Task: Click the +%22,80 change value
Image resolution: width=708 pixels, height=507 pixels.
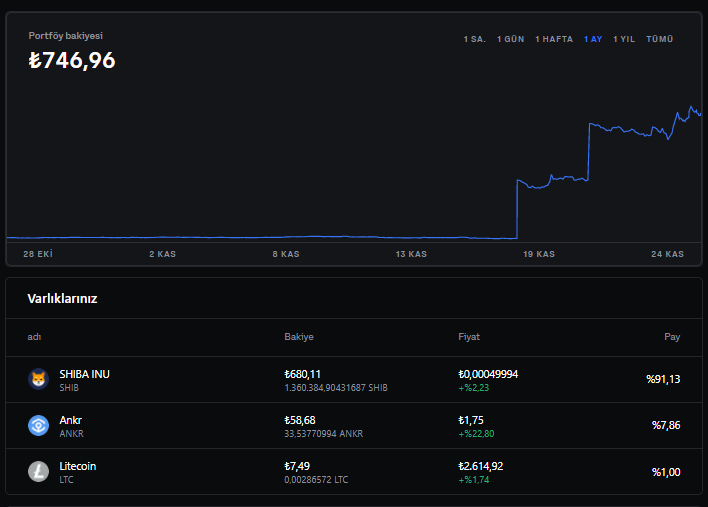Action: [x=476, y=434]
